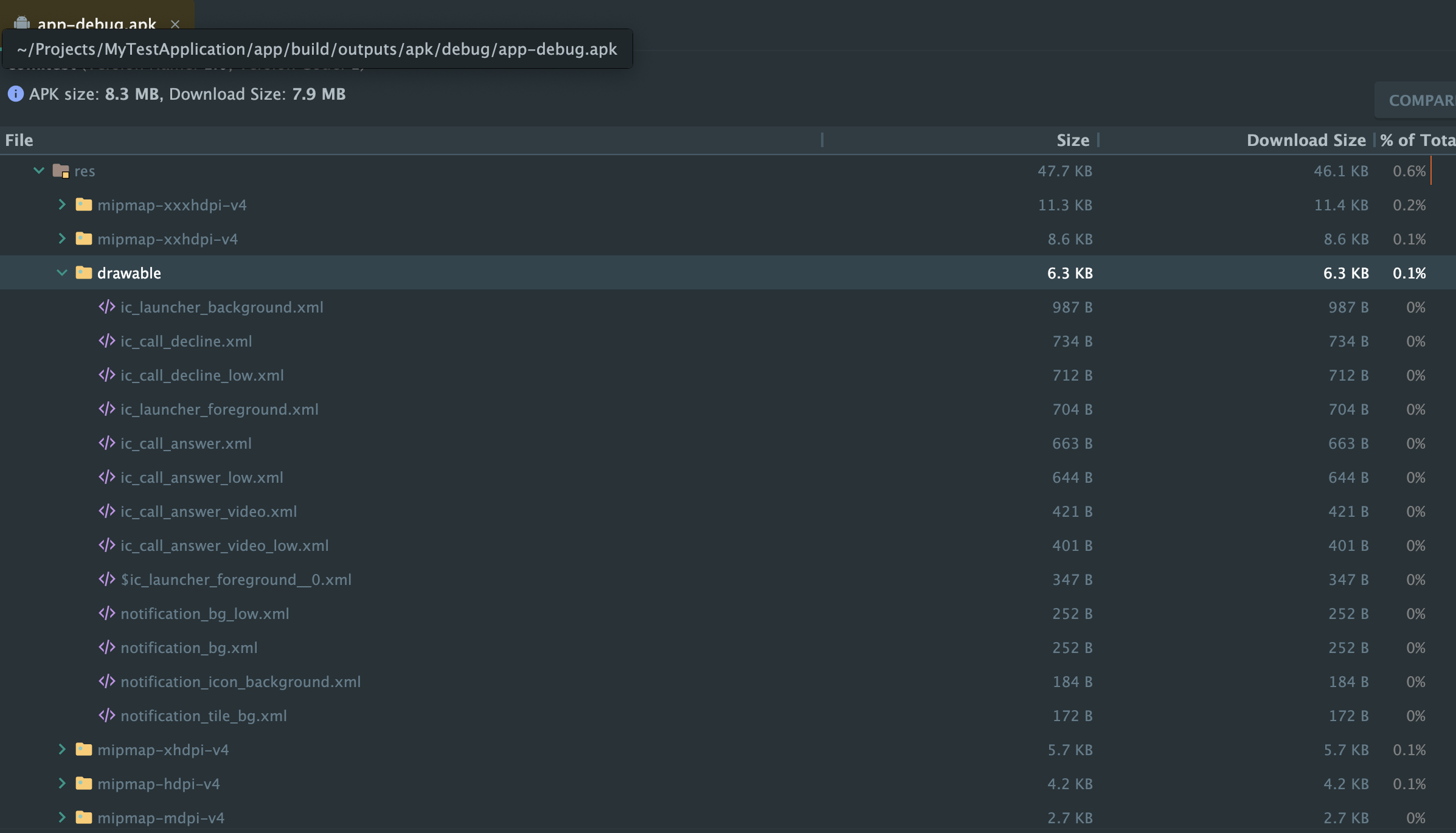Click the ic_call_answer_video.xml XML icon

pos(107,511)
